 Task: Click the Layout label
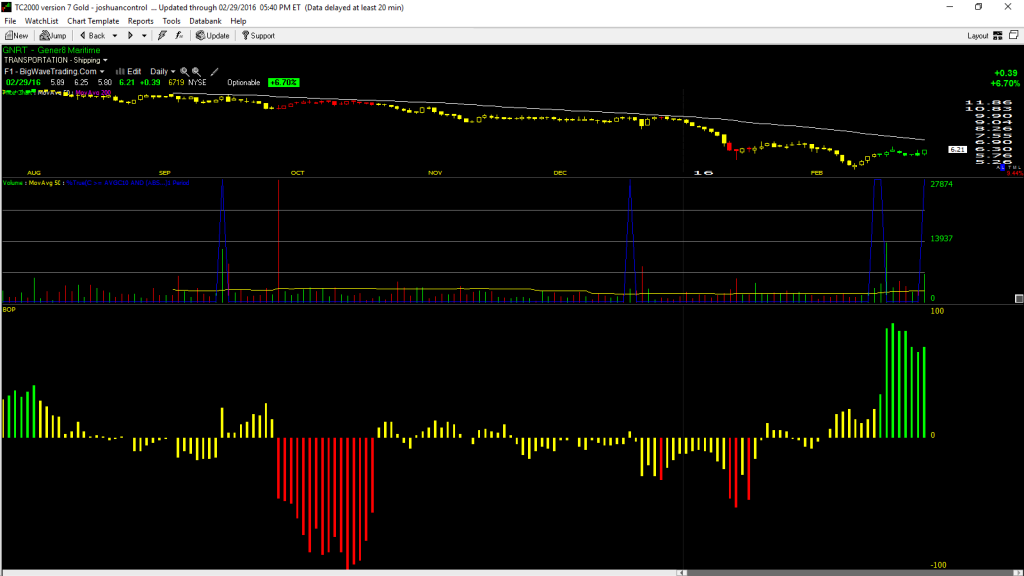(x=978, y=36)
